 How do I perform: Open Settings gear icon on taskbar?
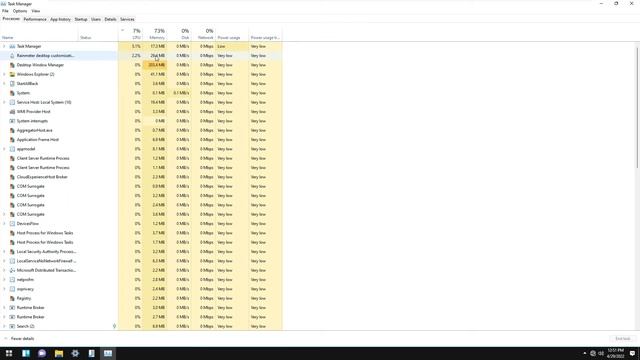75,353
